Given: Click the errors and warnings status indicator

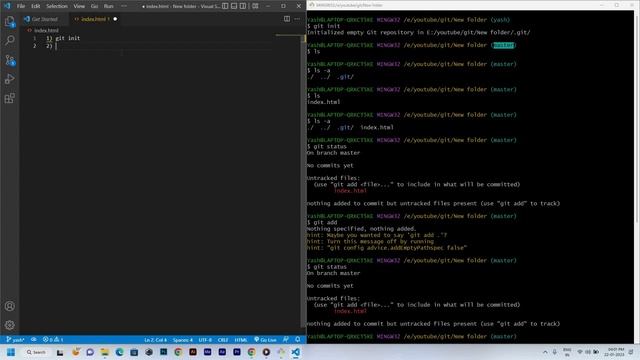Looking at the screenshot, I should tap(53, 340).
